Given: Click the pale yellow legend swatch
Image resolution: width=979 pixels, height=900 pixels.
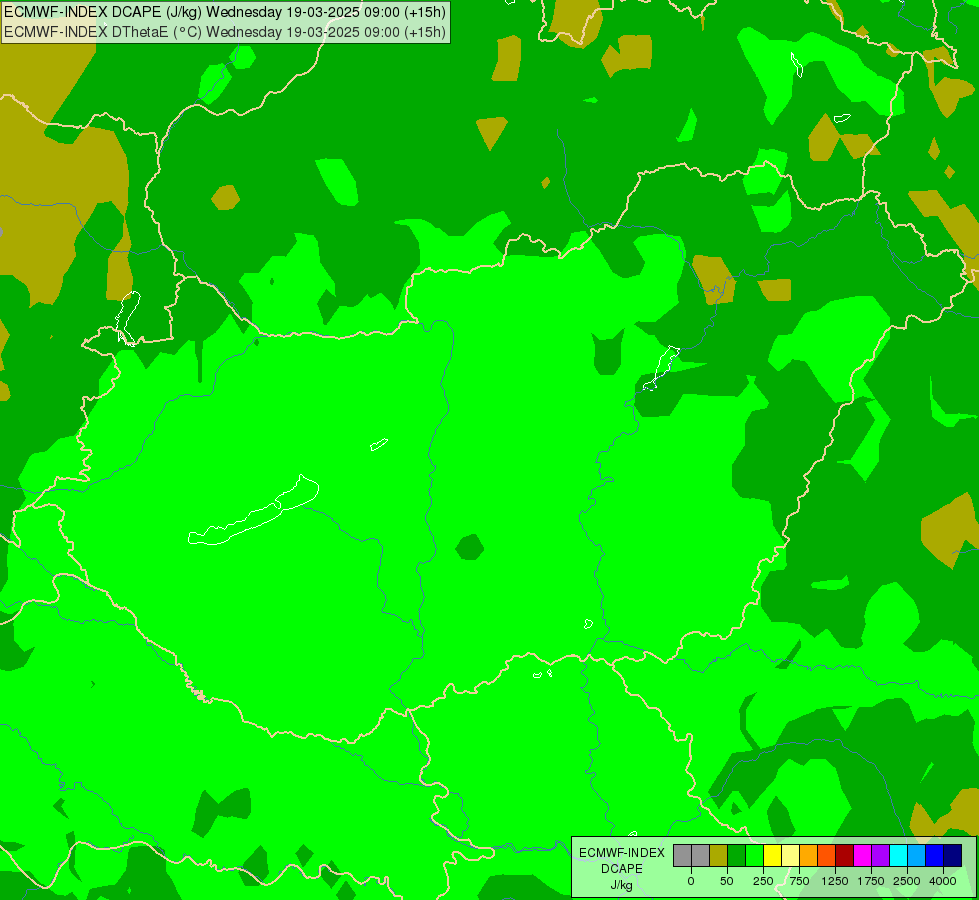Looking at the screenshot, I should pos(790,856).
